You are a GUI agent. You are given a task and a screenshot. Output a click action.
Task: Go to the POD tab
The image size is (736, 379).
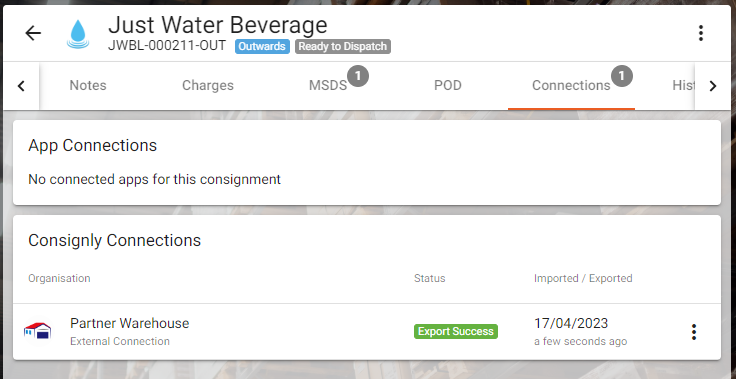click(448, 85)
